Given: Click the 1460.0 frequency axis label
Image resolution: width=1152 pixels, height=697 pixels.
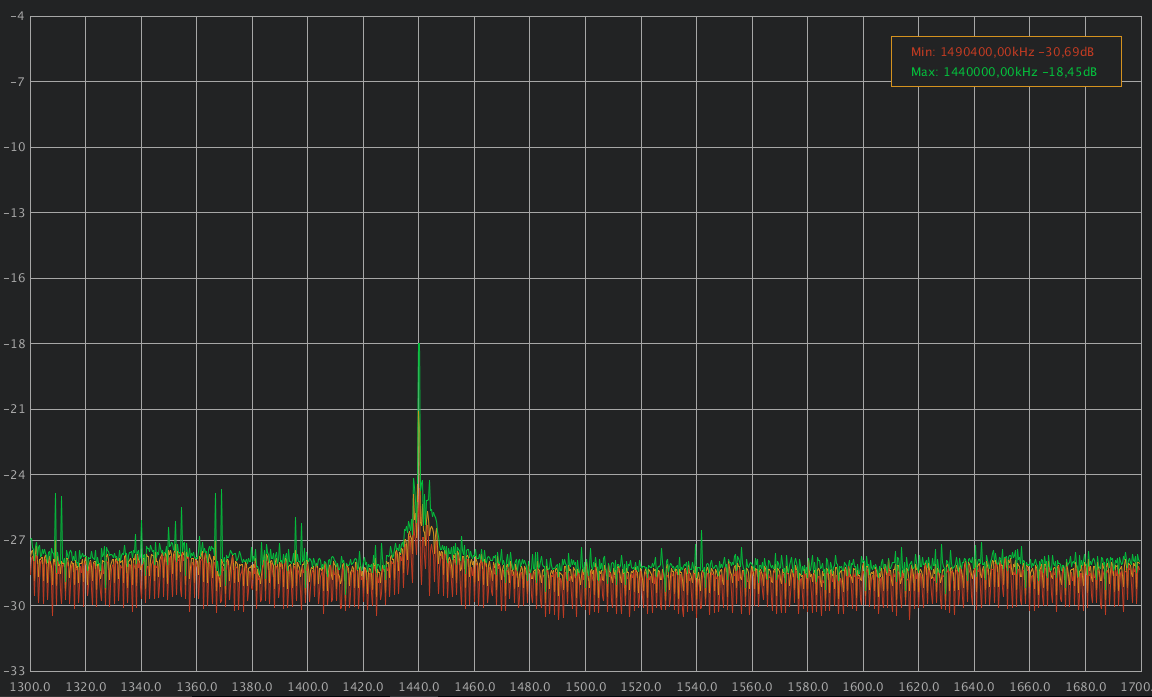Looking at the screenshot, I should pyautogui.click(x=475, y=687).
